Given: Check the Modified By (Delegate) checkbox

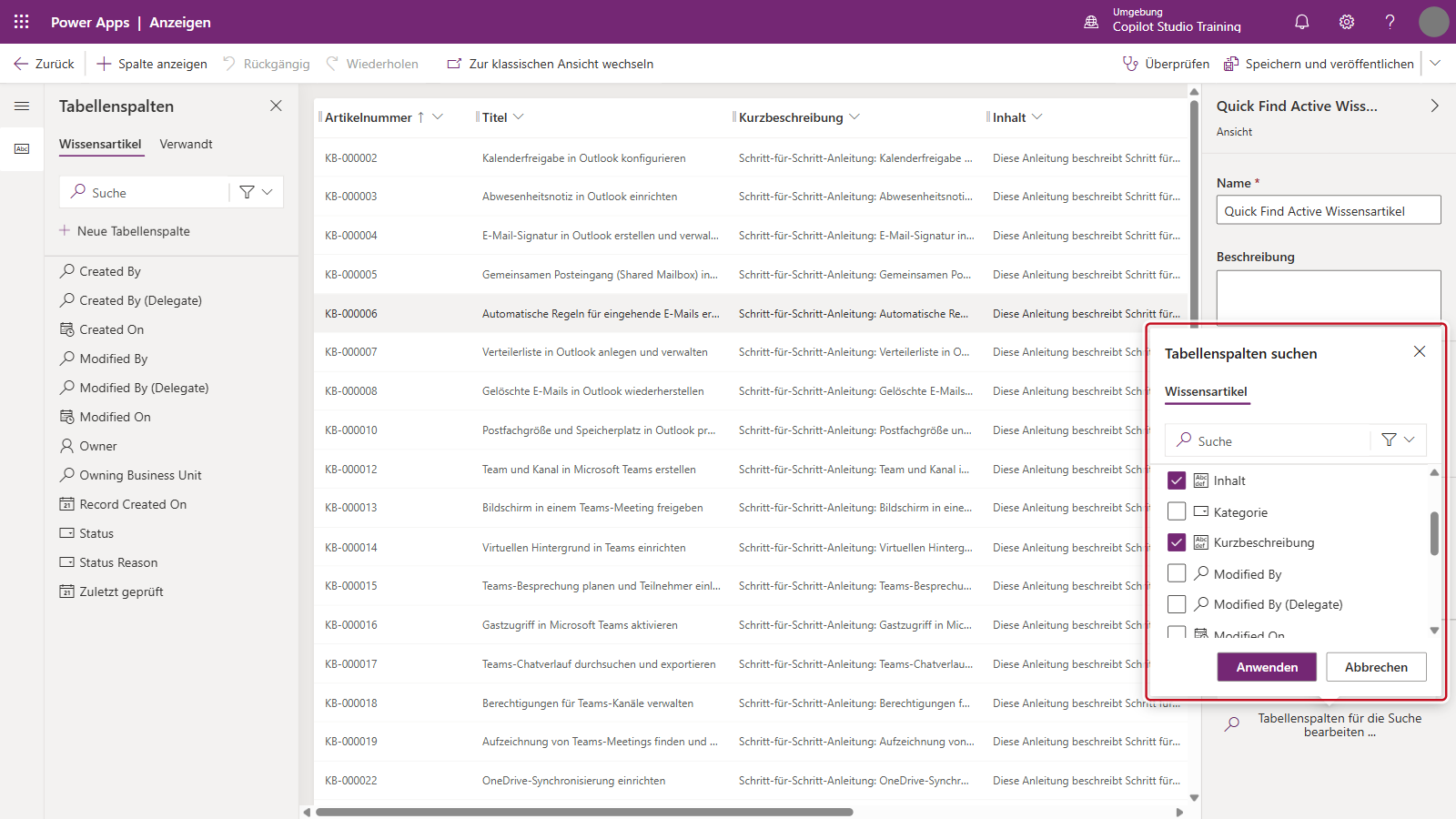Looking at the screenshot, I should [x=1177, y=604].
